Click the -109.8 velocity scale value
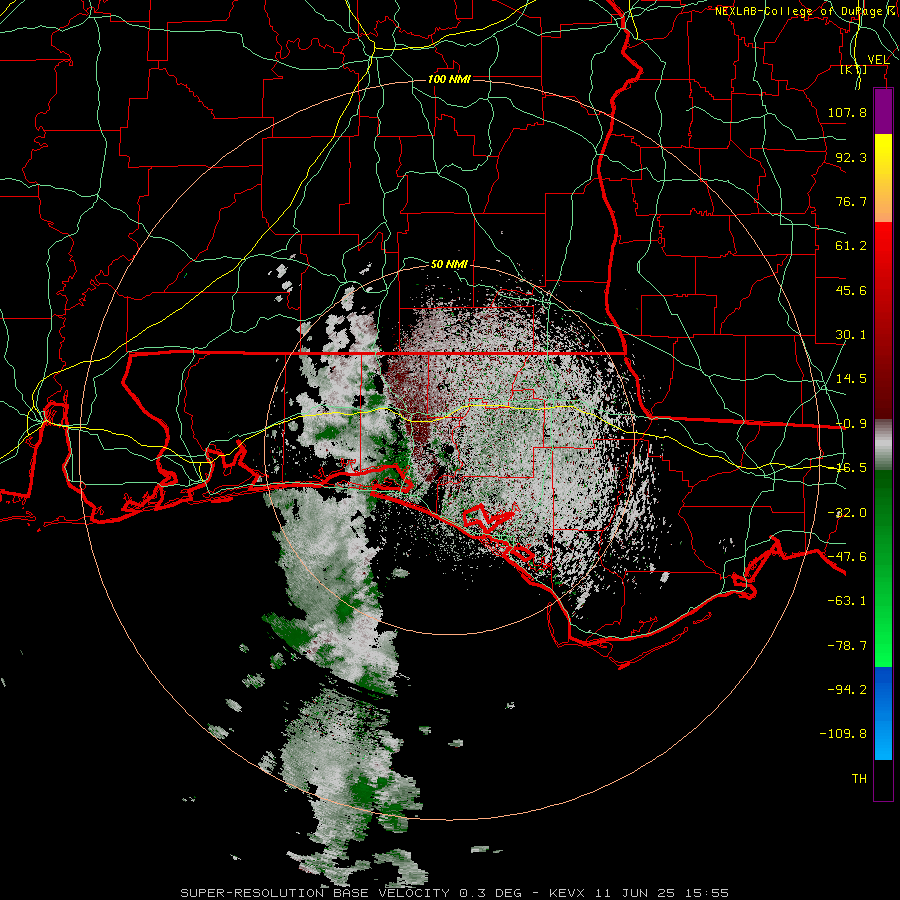Image resolution: width=900 pixels, height=900 pixels. coord(843,734)
